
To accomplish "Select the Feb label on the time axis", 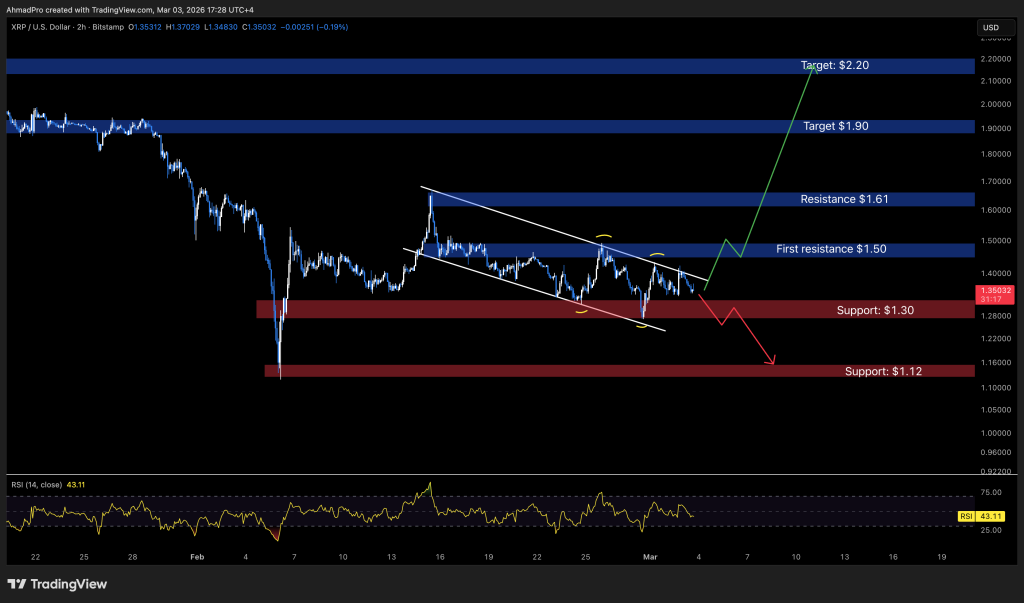I will pos(196,557).
